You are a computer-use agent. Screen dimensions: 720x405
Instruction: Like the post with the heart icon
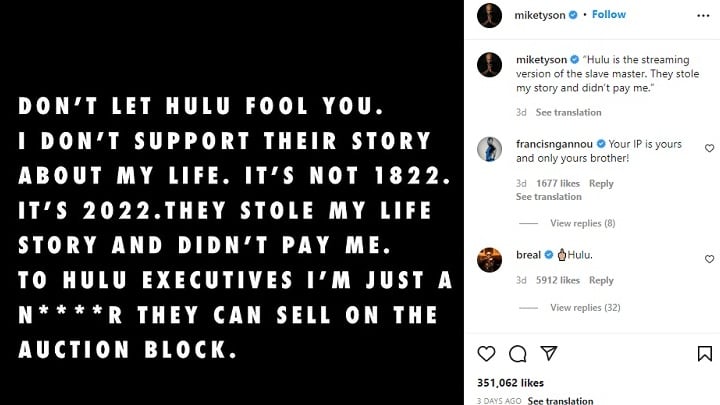(x=486, y=354)
